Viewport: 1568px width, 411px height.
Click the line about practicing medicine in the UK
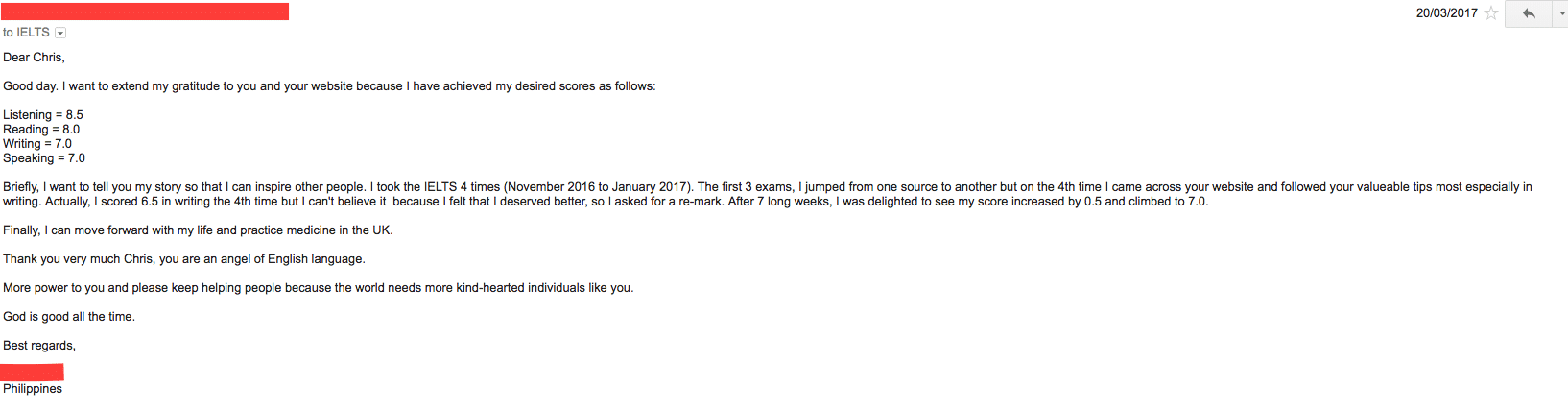click(x=198, y=230)
